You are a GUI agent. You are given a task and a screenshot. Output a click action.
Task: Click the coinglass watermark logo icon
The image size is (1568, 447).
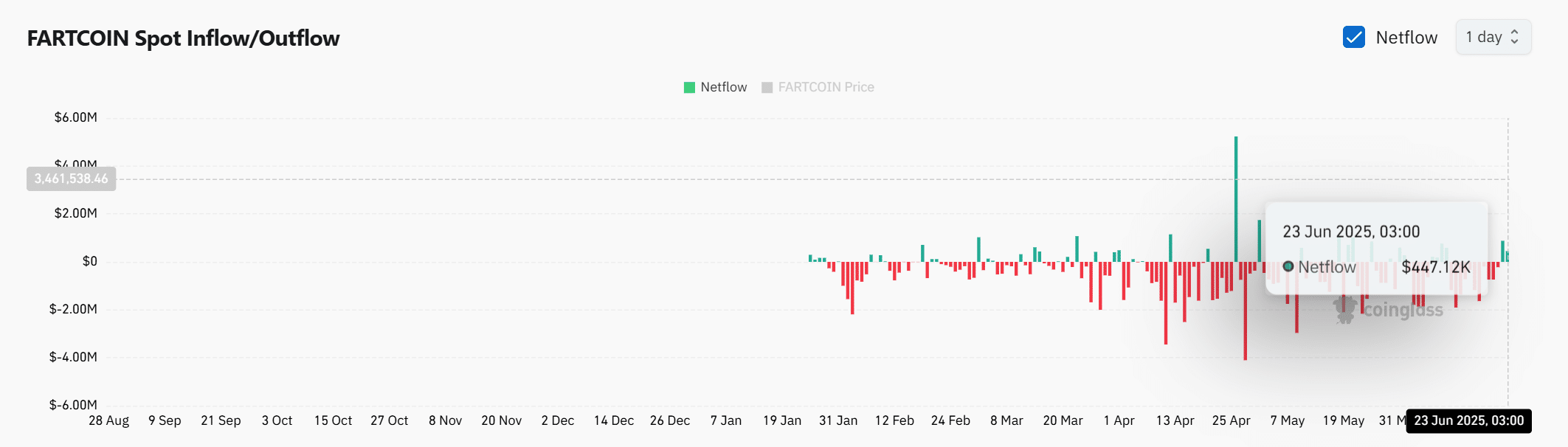pos(1345,310)
